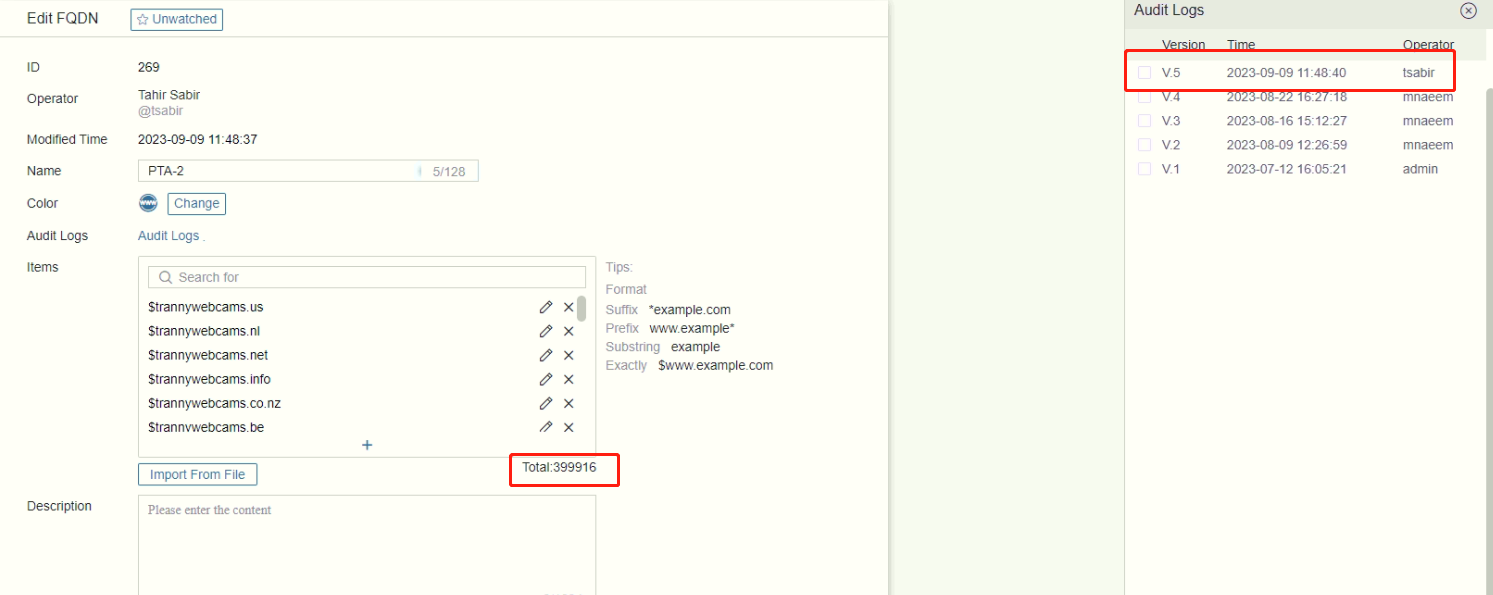This screenshot has width=1493, height=595.
Task: Edit the list item ending in .nl
Action: (546, 331)
